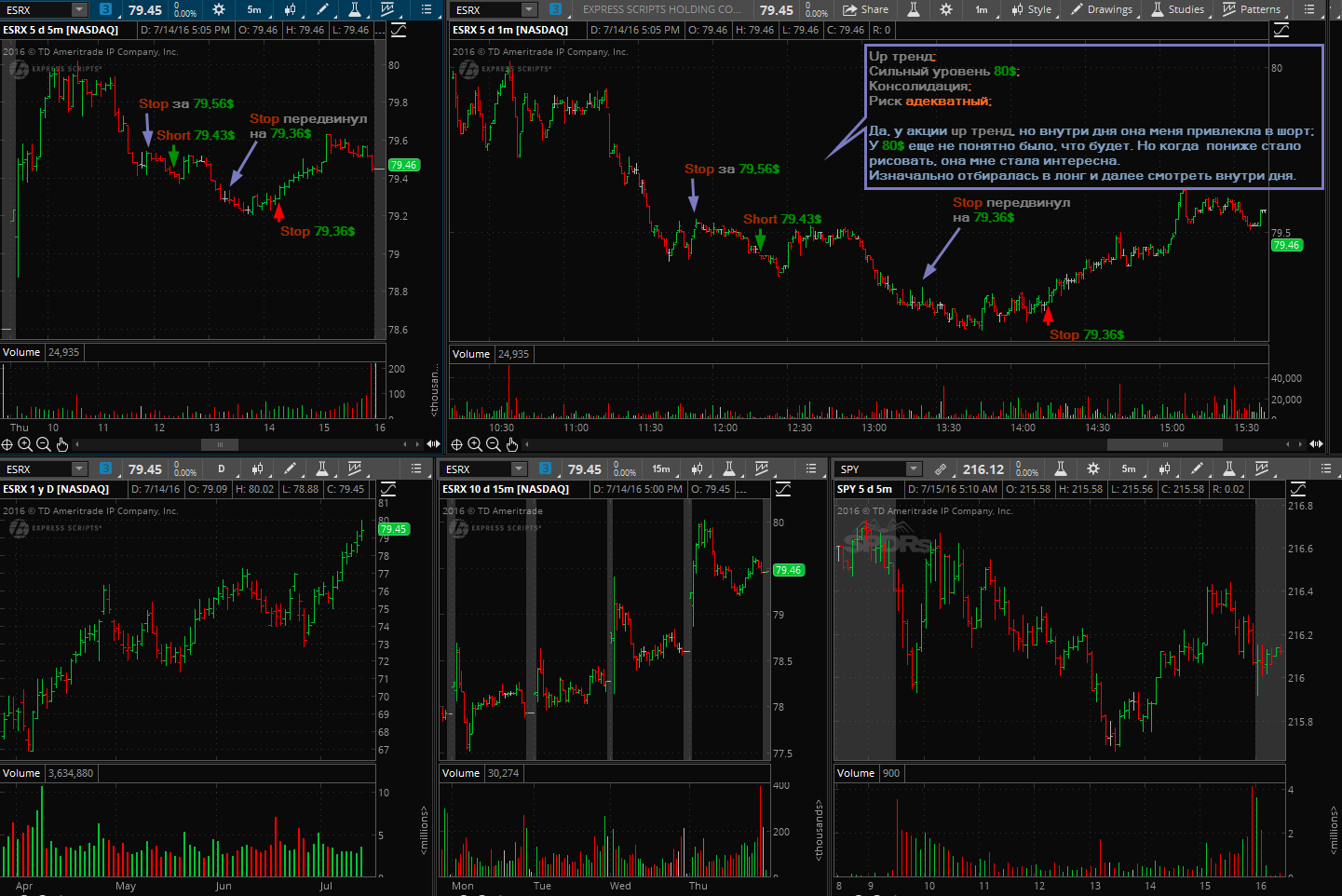Viewport: 1342px width, 896px height.
Task: Click blue link 3 button in ESRX 5m panel
Action: pos(105,9)
